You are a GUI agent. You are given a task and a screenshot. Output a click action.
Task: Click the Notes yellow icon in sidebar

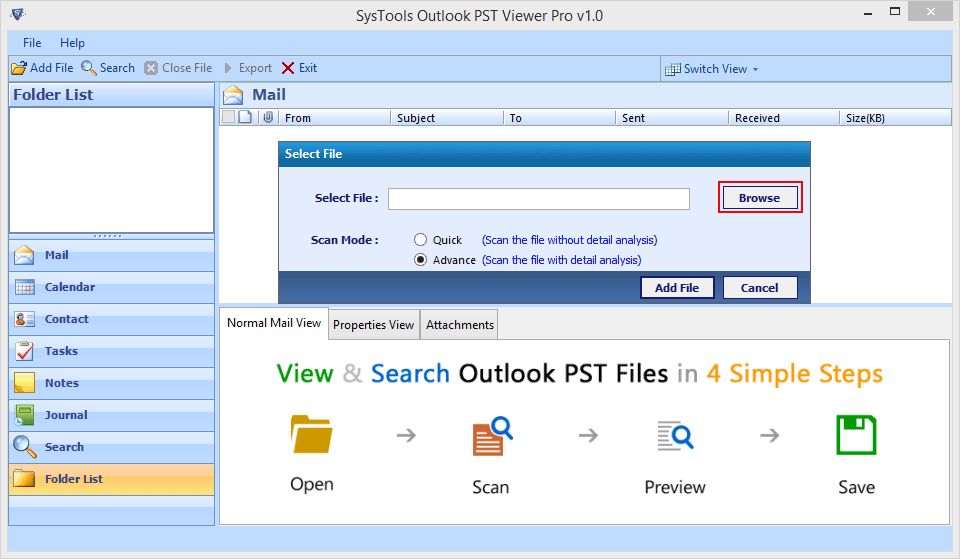pyautogui.click(x=24, y=383)
